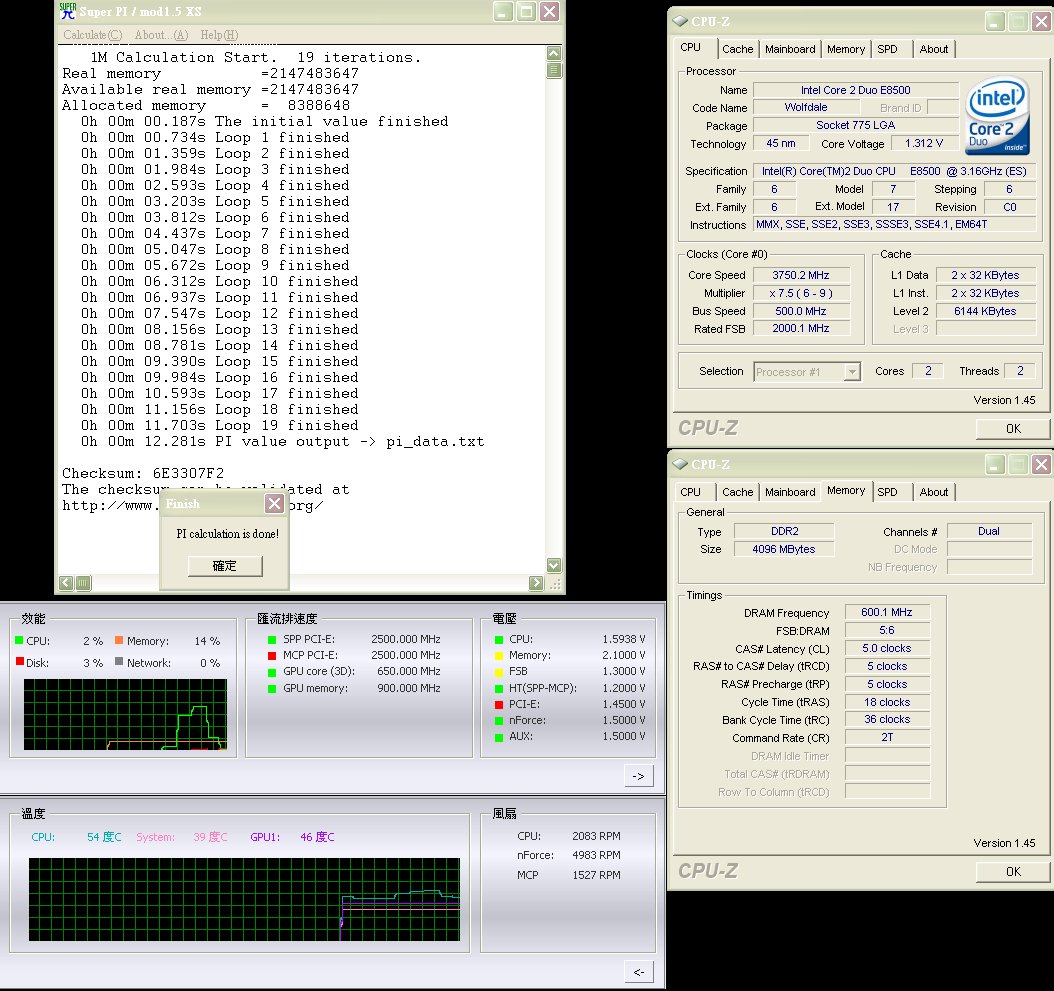
Task: Click the CPU-Z icon in the Memory window title bar
Action: [680, 465]
